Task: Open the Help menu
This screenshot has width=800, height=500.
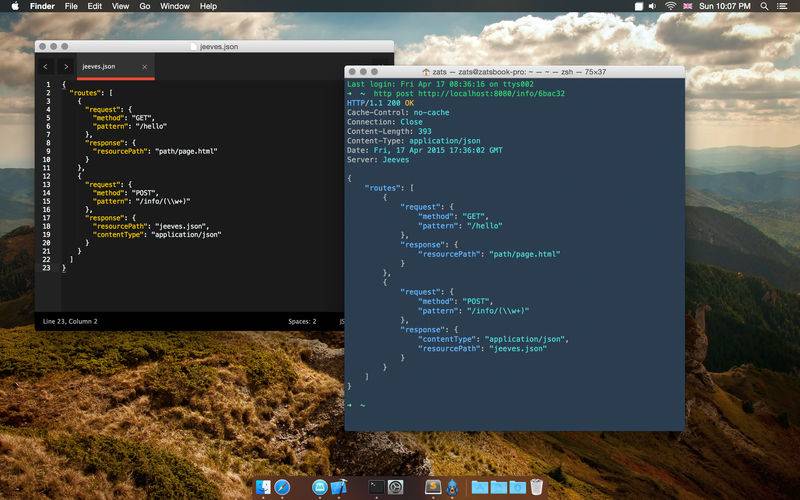Action: coord(208,6)
